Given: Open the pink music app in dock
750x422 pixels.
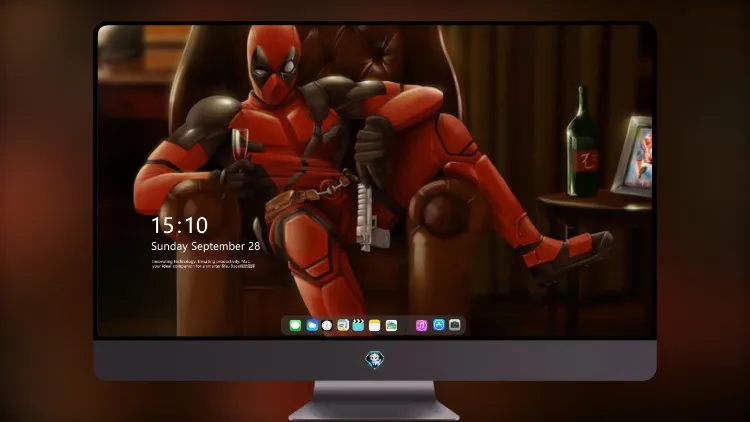Looking at the screenshot, I should click(421, 325).
